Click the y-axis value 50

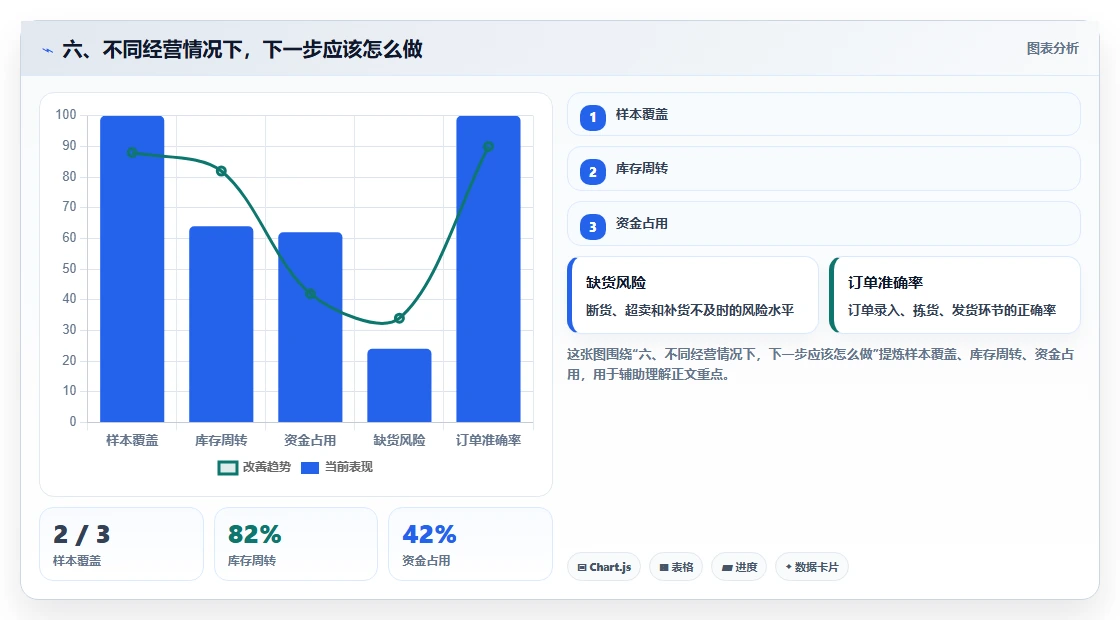(x=69, y=269)
